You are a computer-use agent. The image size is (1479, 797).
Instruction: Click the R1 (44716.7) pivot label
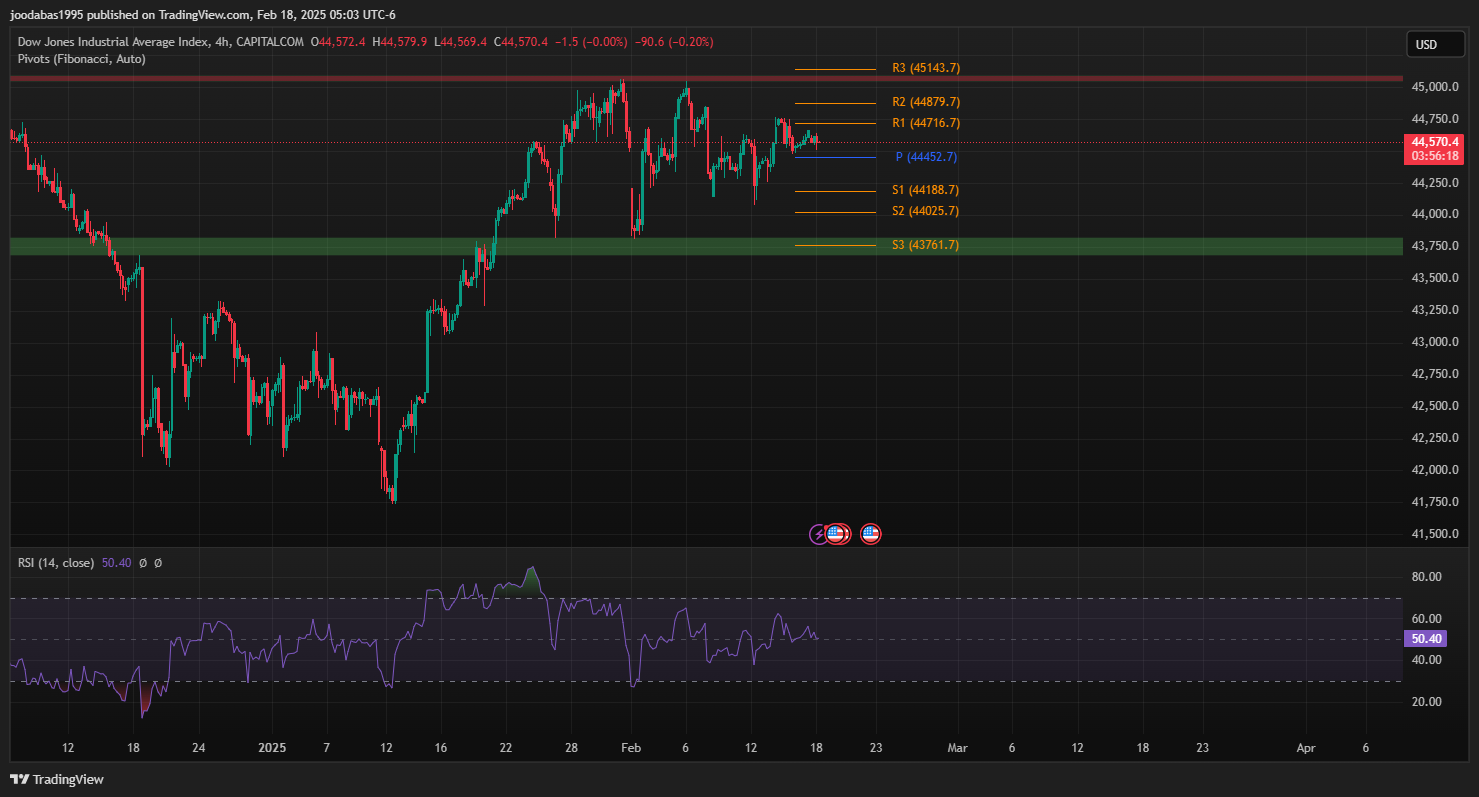[x=925, y=123]
